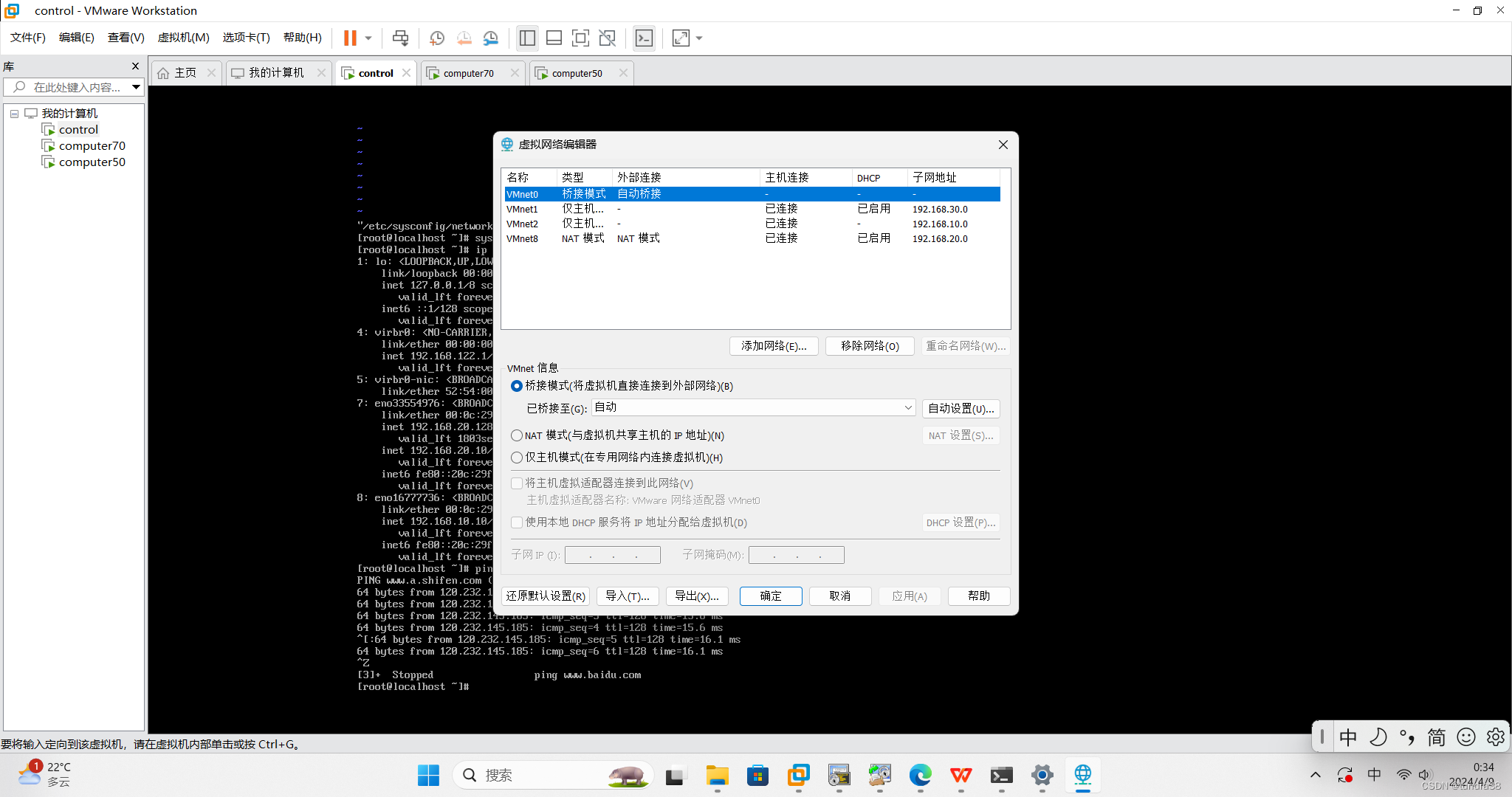This screenshot has width=1512, height=797.
Task: Open IME settings gear in floating bar
Action: click(x=1495, y=736)
